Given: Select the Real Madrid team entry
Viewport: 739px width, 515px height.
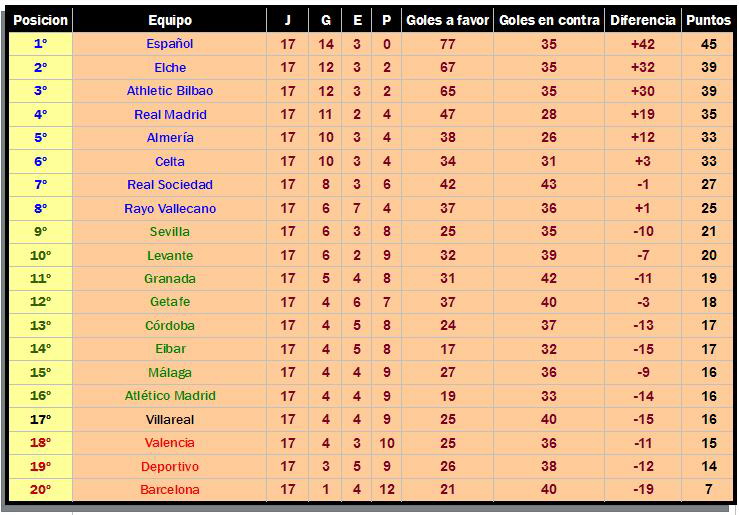Looking at the screenshot, I should click(x=170, y=114).
